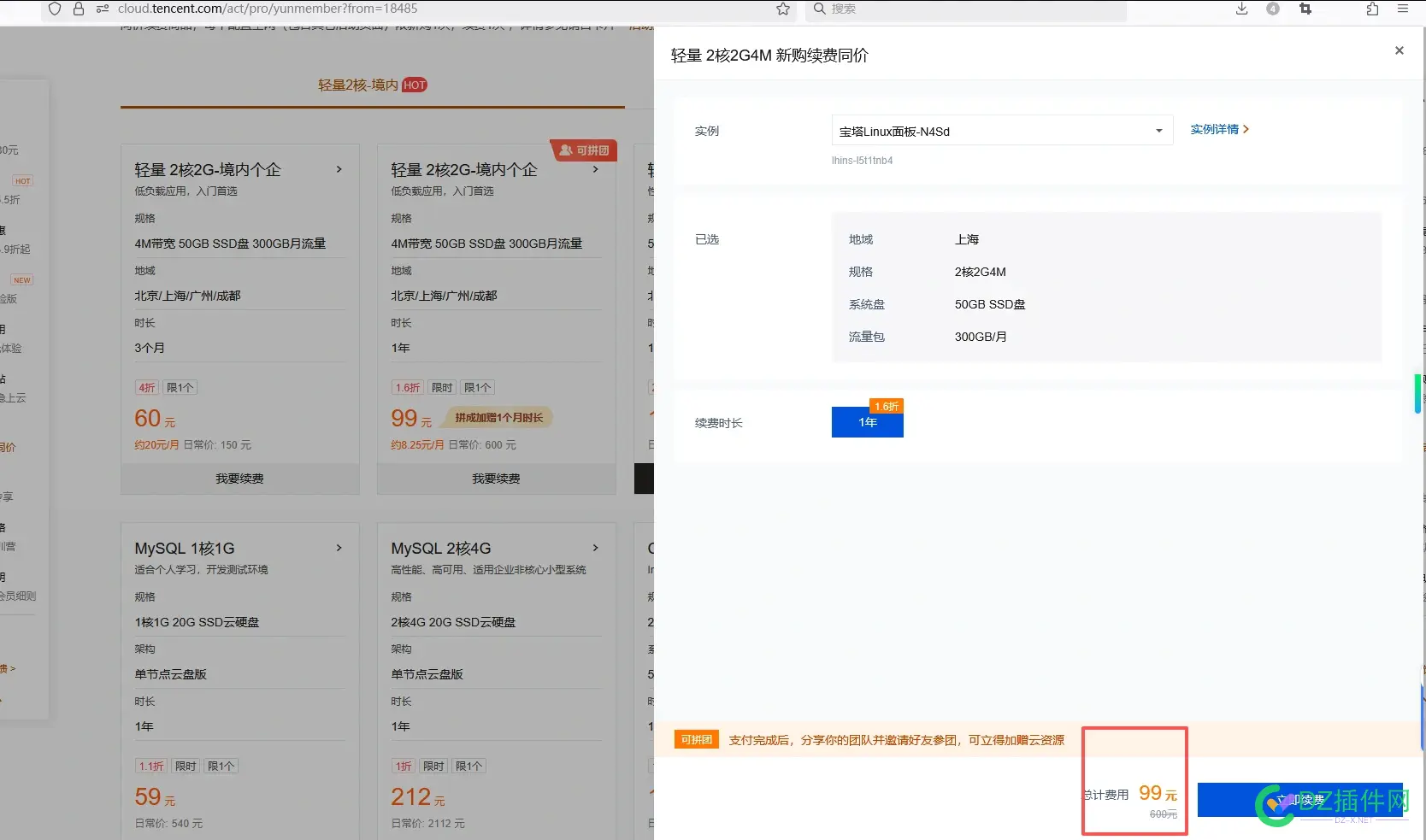The width and height of the screenshot is (1426, 840).
Task: Click the 日常价: 600 元 text
Action: click(482, 444)
